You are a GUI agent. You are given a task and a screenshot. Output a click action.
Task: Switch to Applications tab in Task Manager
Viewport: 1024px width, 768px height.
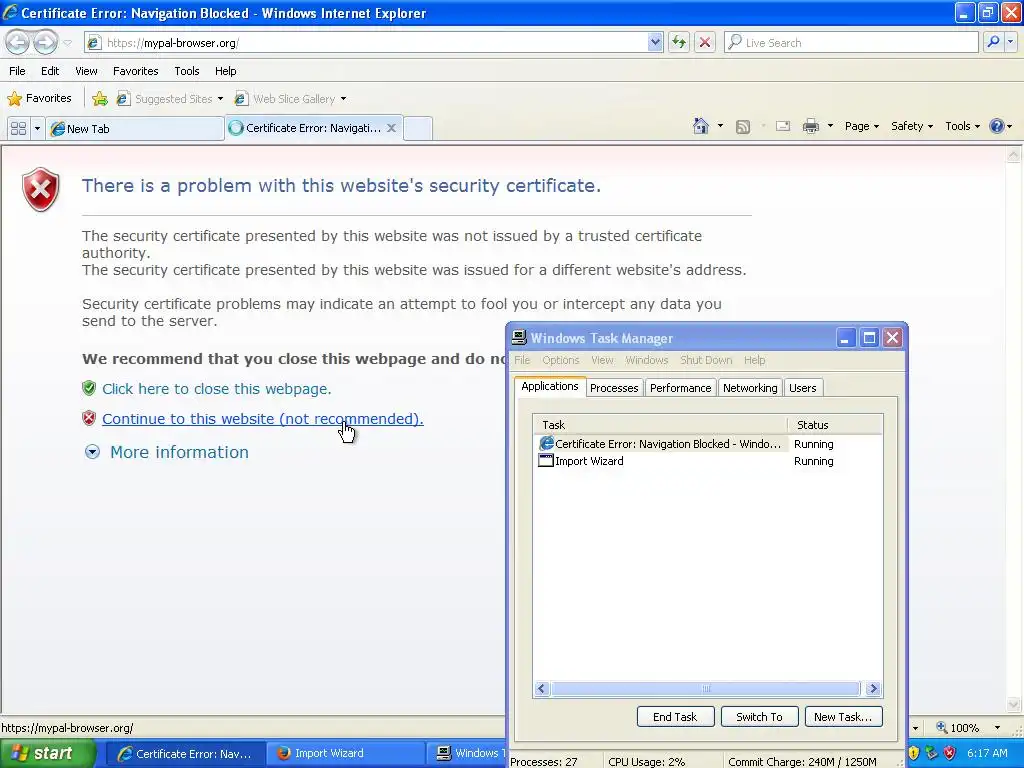(x=550, y=386)
